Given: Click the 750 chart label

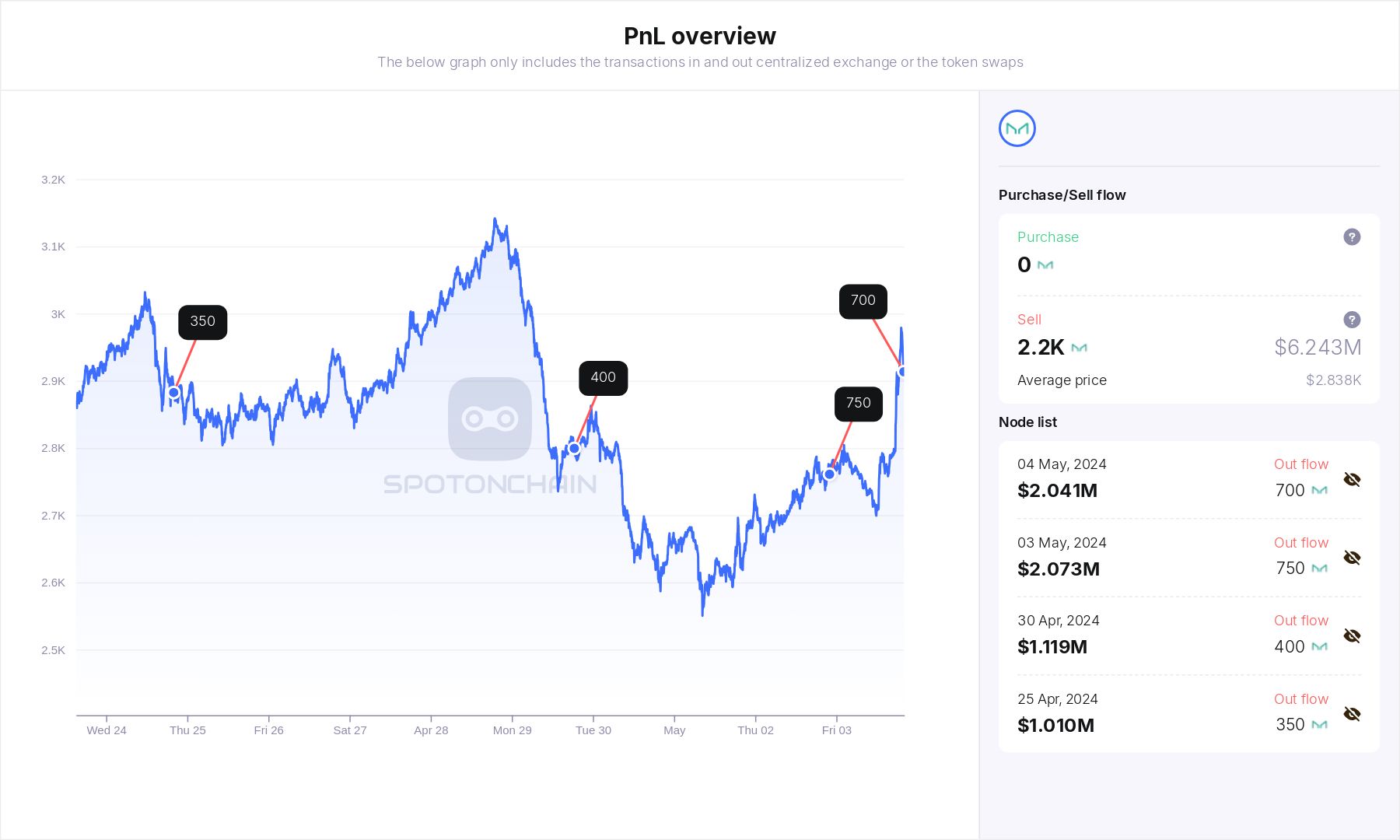Looking at the screenshot, I should [858, 404].
